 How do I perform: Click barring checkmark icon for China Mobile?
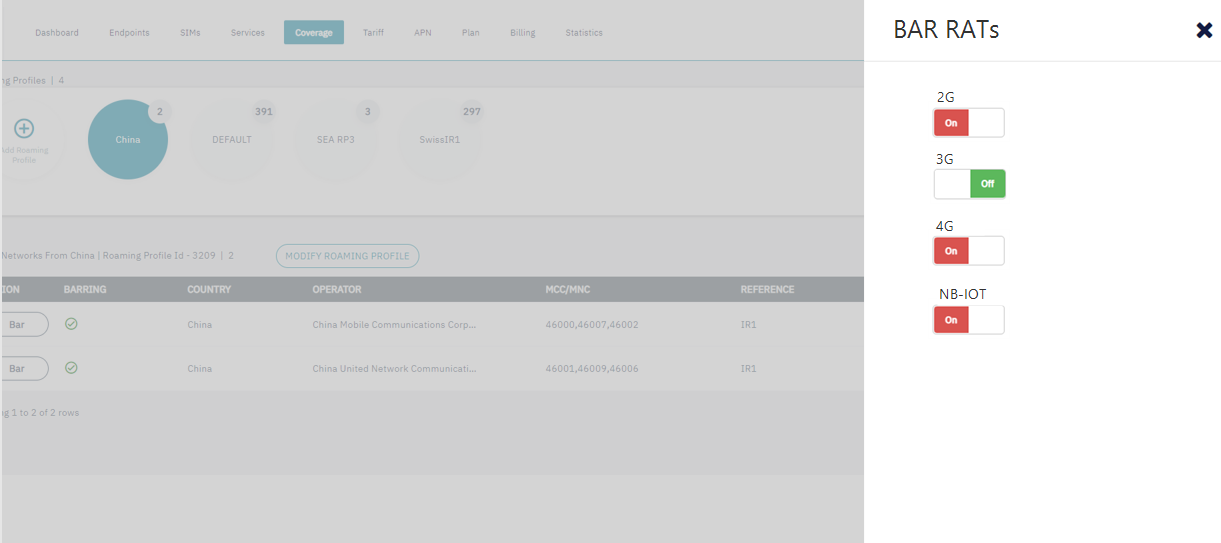pos(71,324)
